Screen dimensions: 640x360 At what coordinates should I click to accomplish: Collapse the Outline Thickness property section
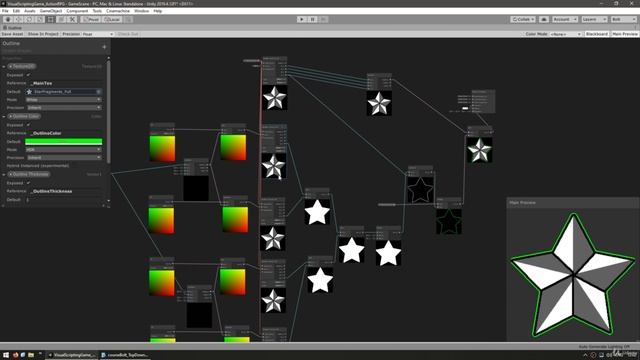(4, 174)
